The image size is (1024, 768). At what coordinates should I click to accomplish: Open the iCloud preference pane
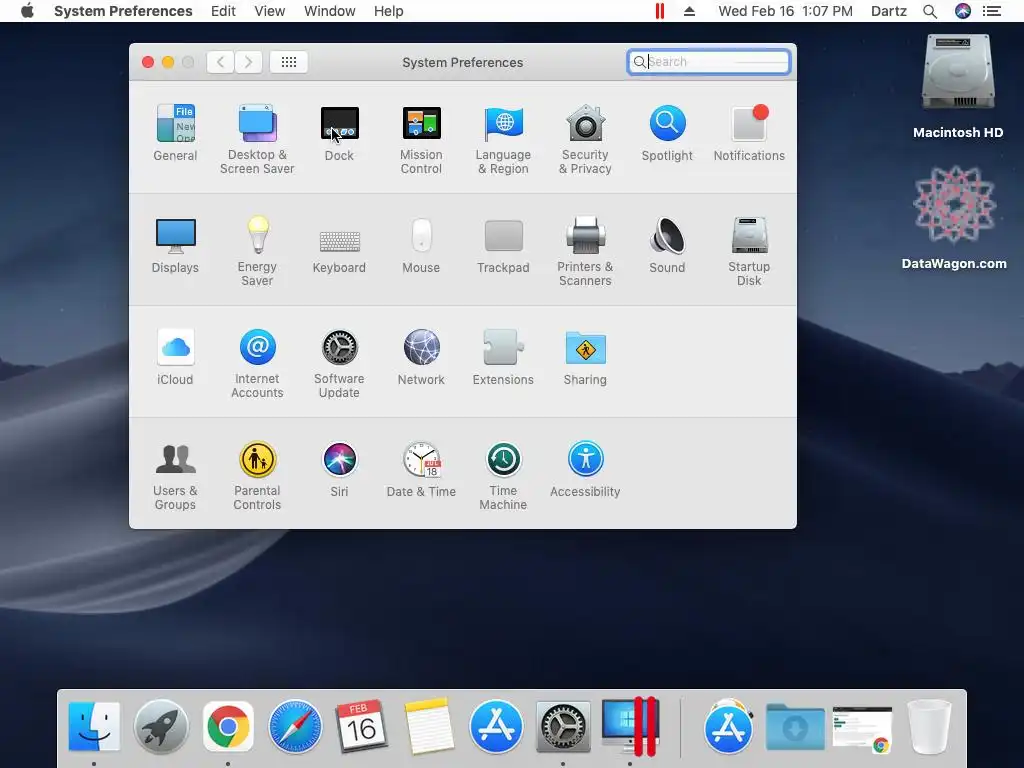point(175,357)
